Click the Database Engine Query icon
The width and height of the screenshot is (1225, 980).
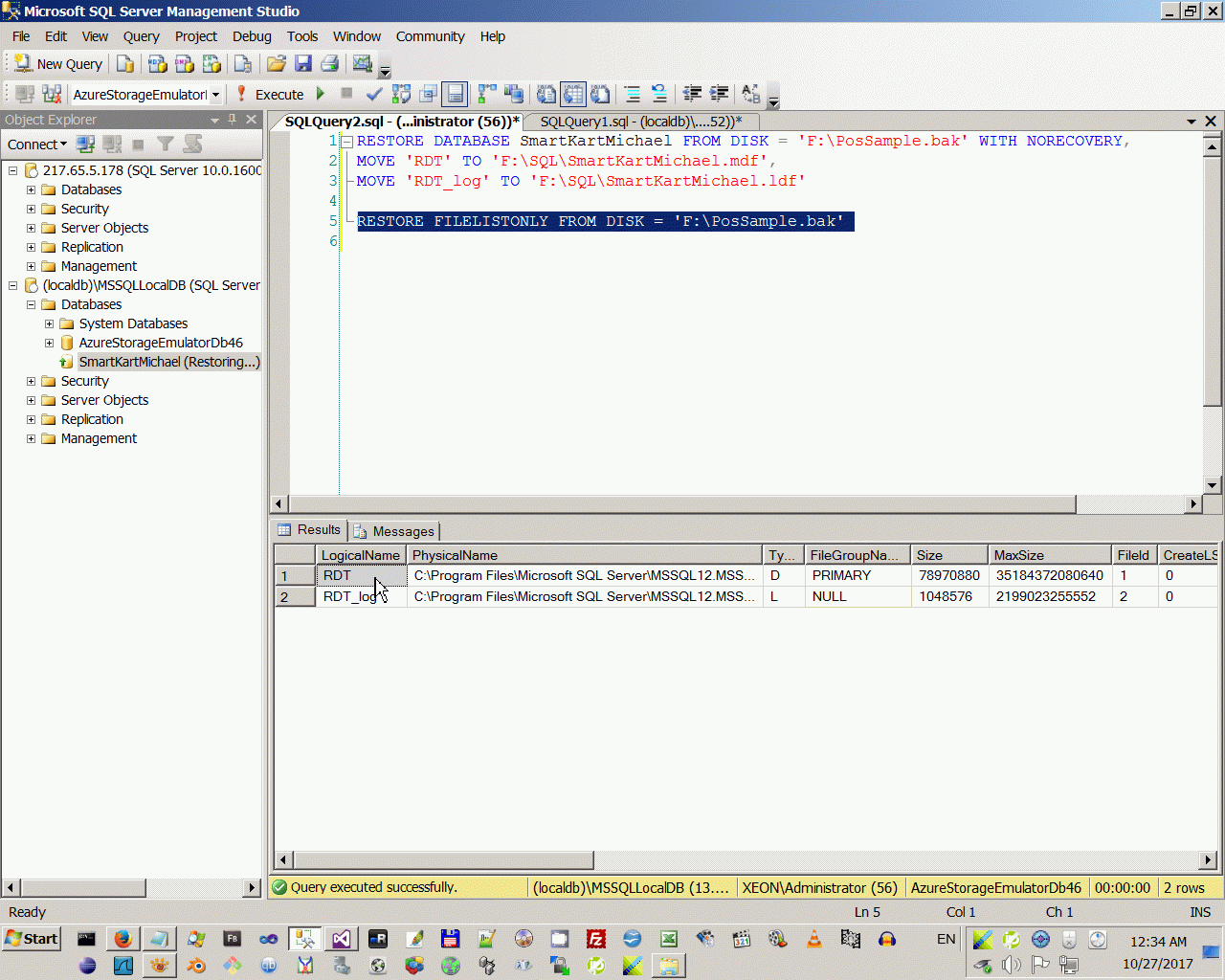tap(125, 64)
